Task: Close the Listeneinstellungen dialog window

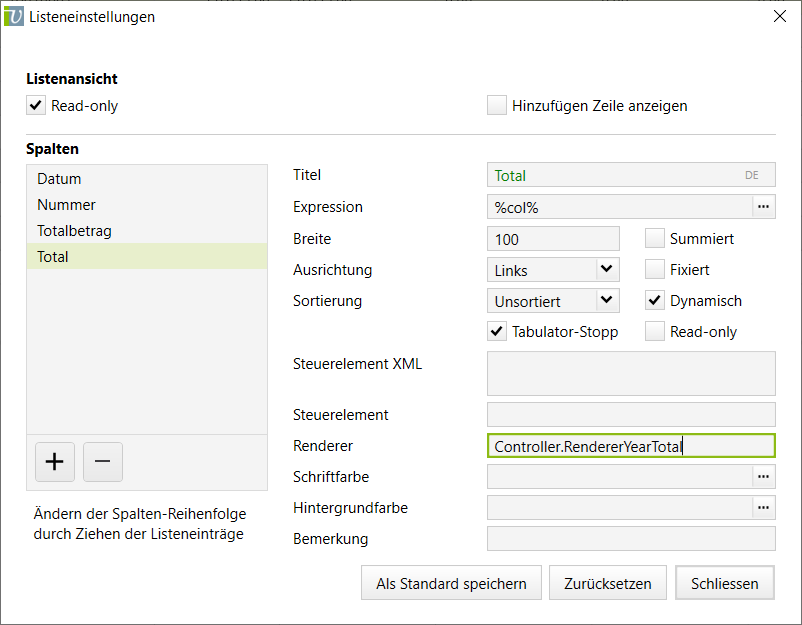Action: point(780,17)
